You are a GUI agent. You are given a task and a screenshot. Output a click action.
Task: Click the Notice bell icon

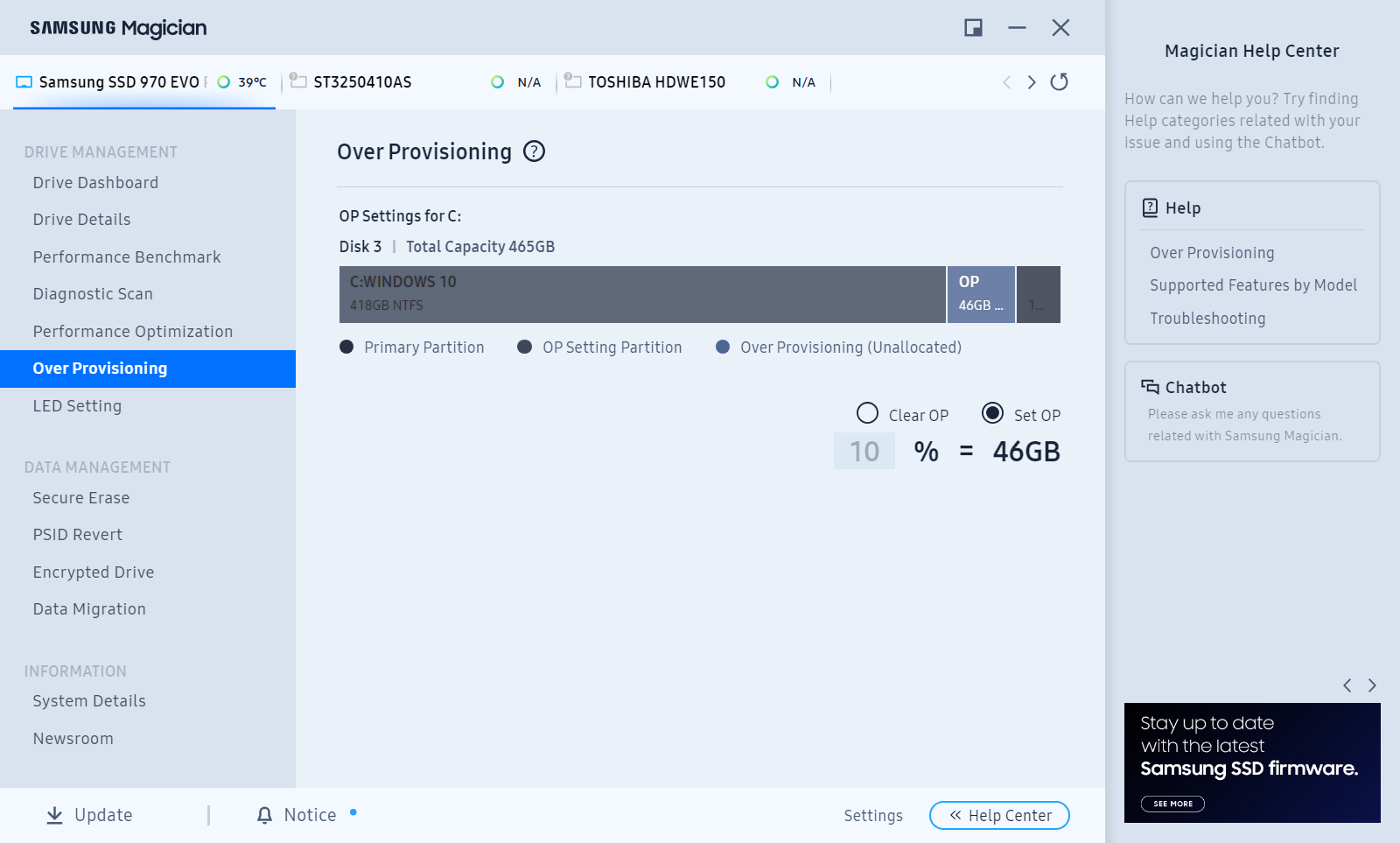point(264,816)
